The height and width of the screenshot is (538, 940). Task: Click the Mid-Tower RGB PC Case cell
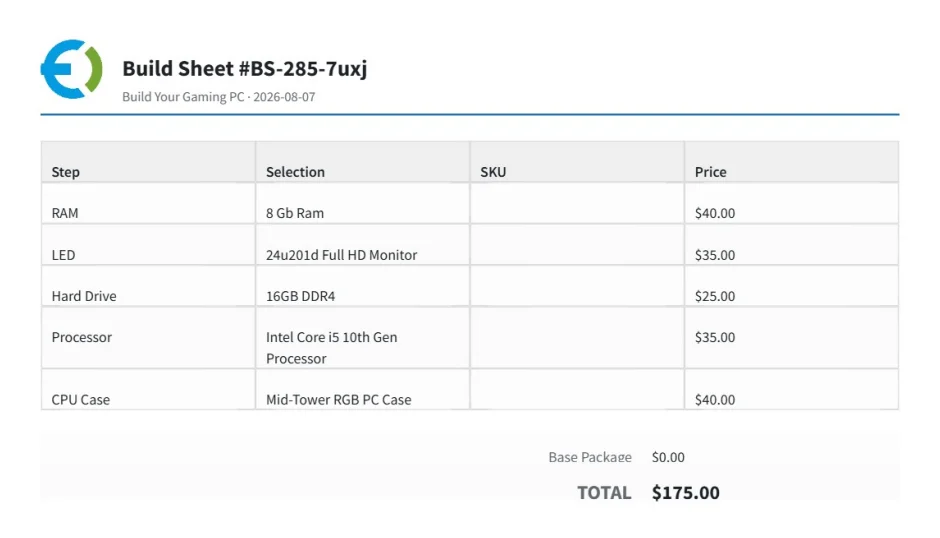click(x=363, y=389)
